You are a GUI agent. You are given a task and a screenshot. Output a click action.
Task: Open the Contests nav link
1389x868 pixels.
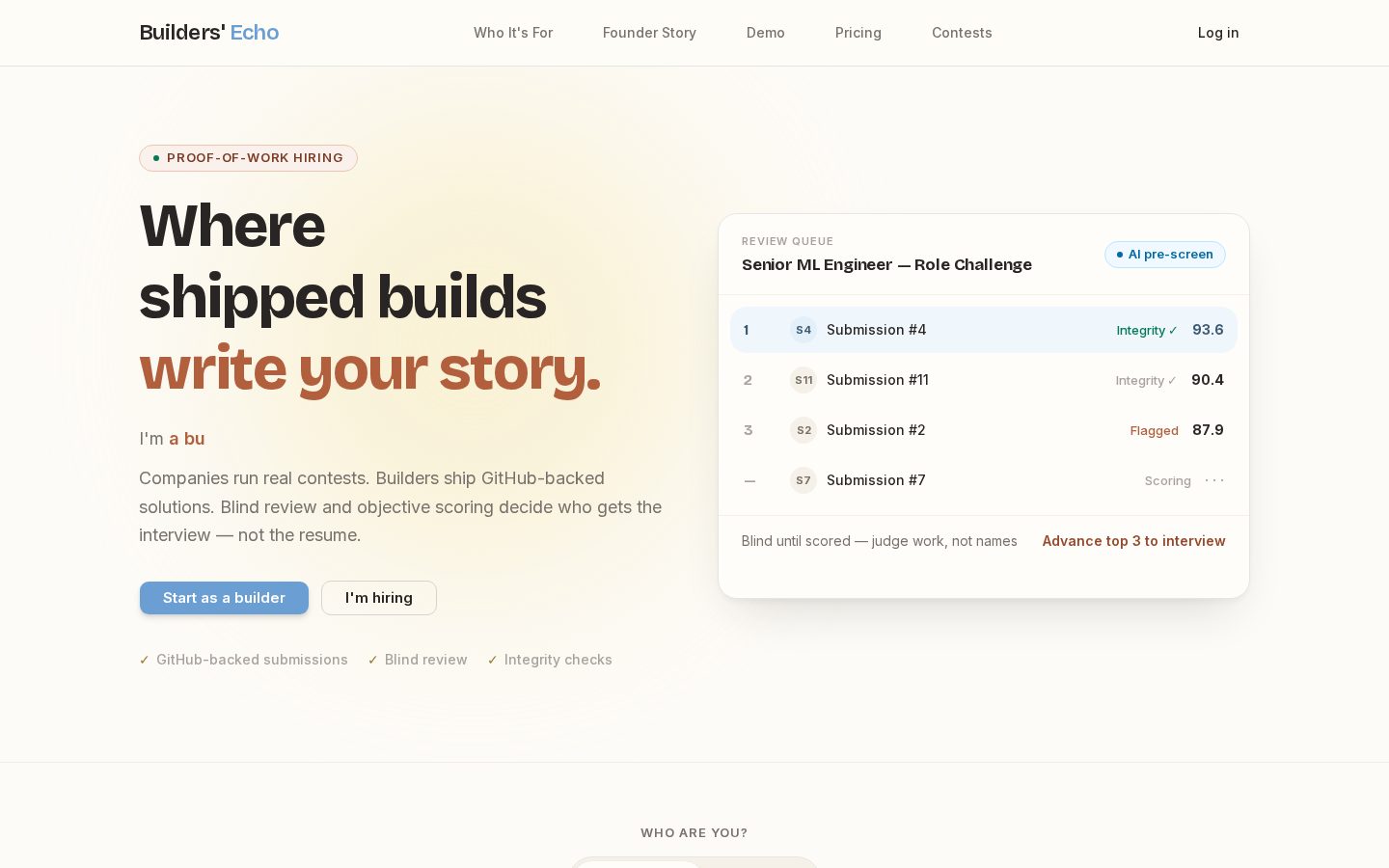962,33
